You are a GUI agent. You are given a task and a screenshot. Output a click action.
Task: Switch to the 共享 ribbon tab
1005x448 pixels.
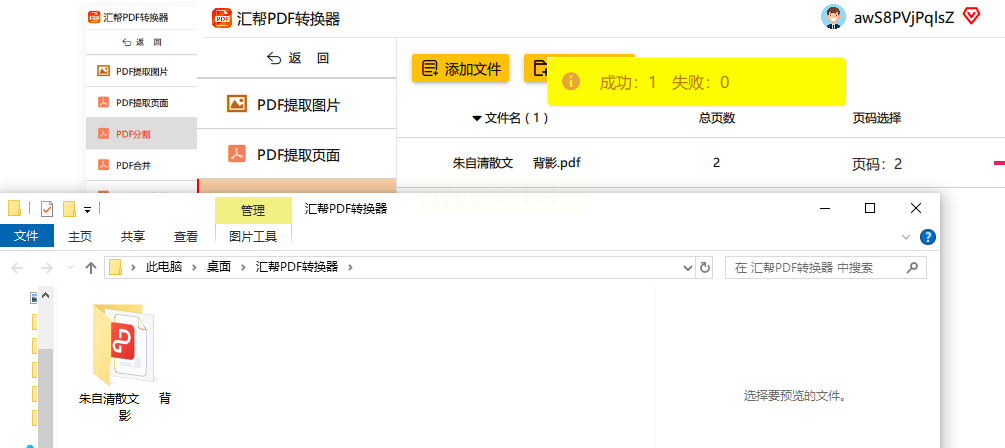tap(133, 236)
